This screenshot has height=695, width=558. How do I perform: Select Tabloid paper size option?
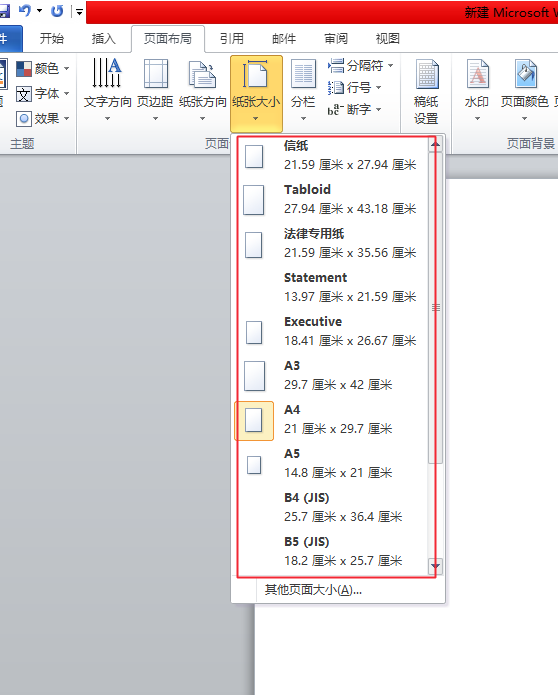click(332, 199)
